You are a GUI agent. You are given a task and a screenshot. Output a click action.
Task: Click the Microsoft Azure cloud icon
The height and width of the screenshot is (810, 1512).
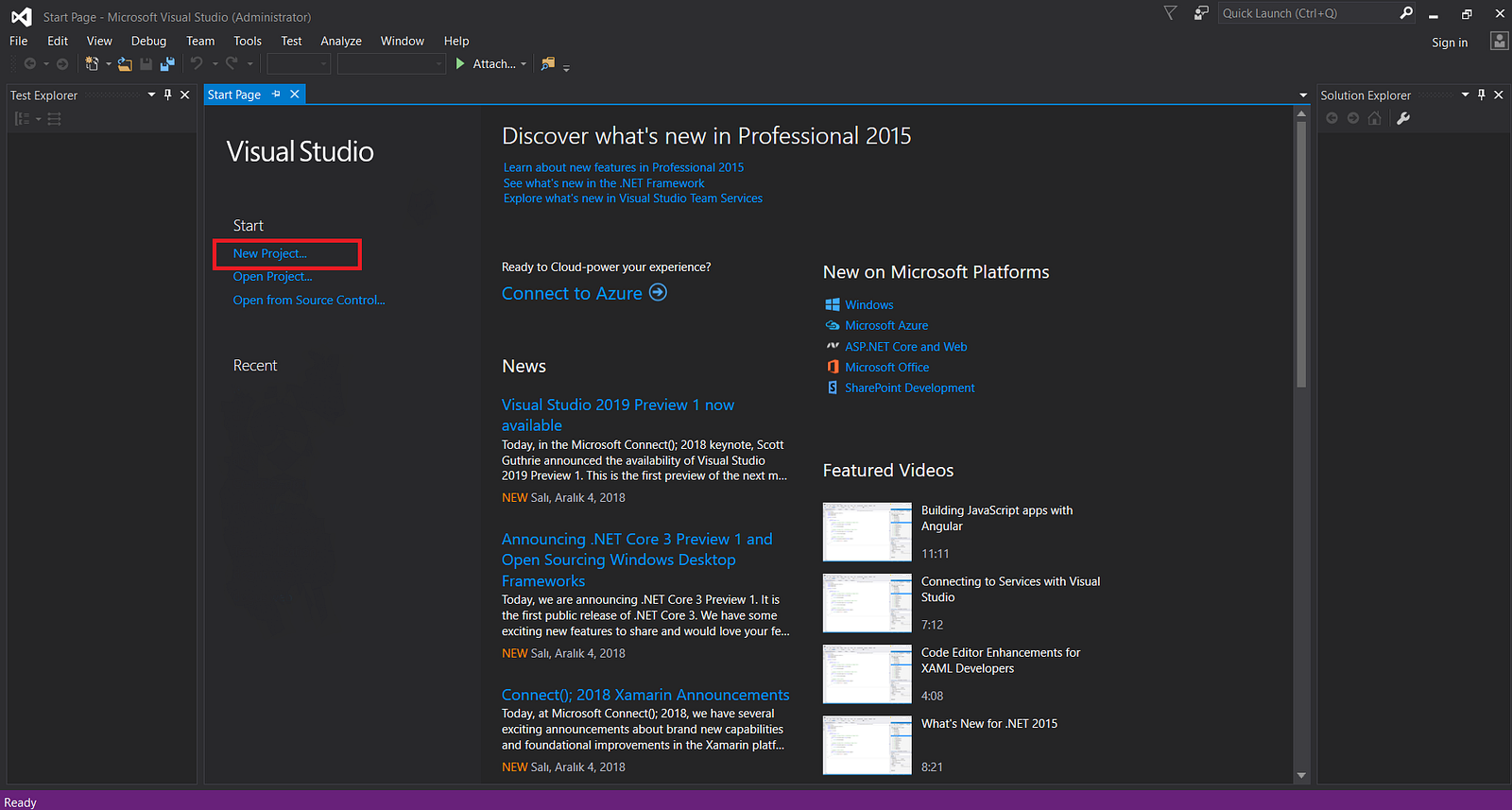click(x=833, y=325)
